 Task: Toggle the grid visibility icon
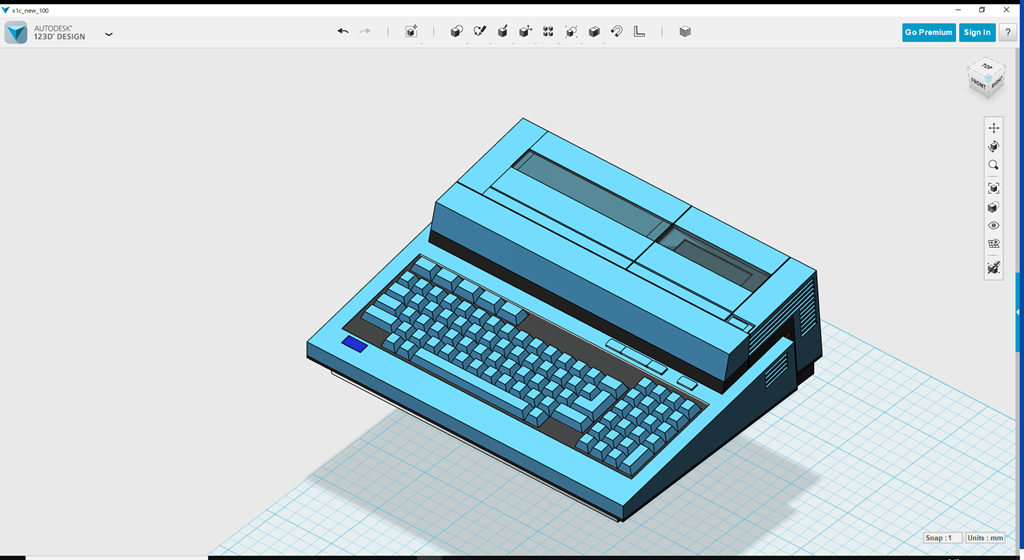coord(993,244)
